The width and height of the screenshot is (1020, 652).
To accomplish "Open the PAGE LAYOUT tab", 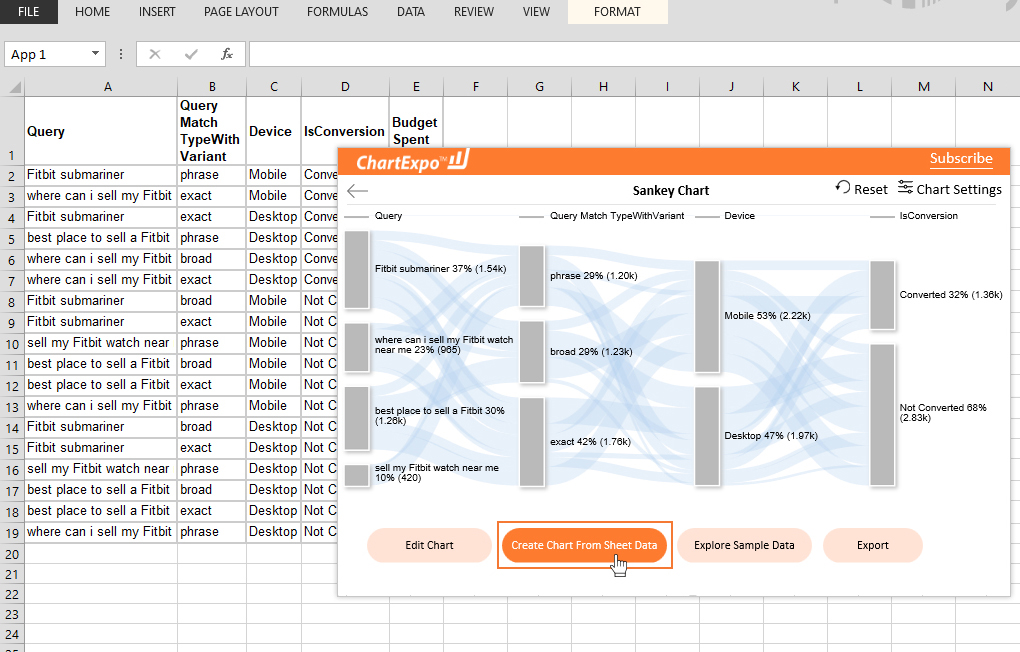I will coord(241,12).
